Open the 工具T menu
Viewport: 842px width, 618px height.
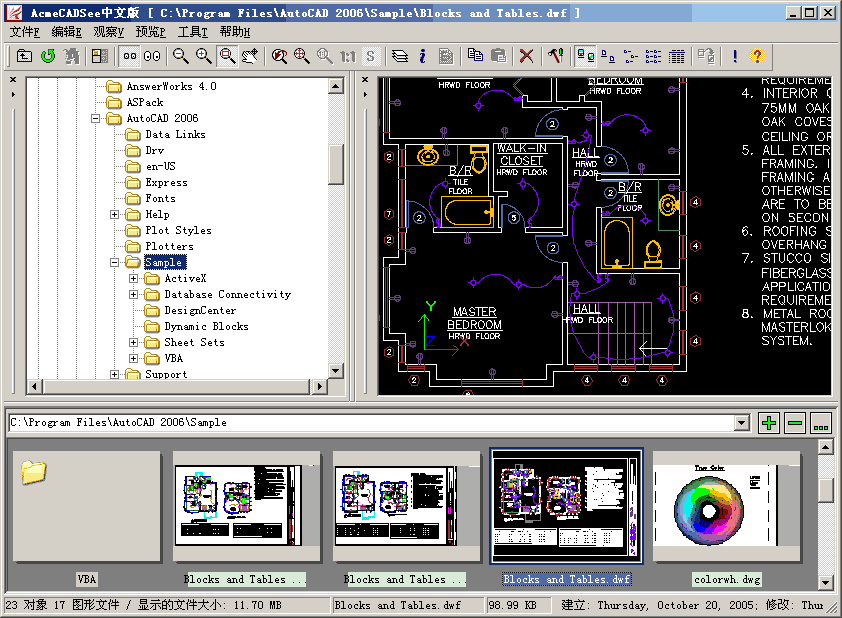[193, 32]
